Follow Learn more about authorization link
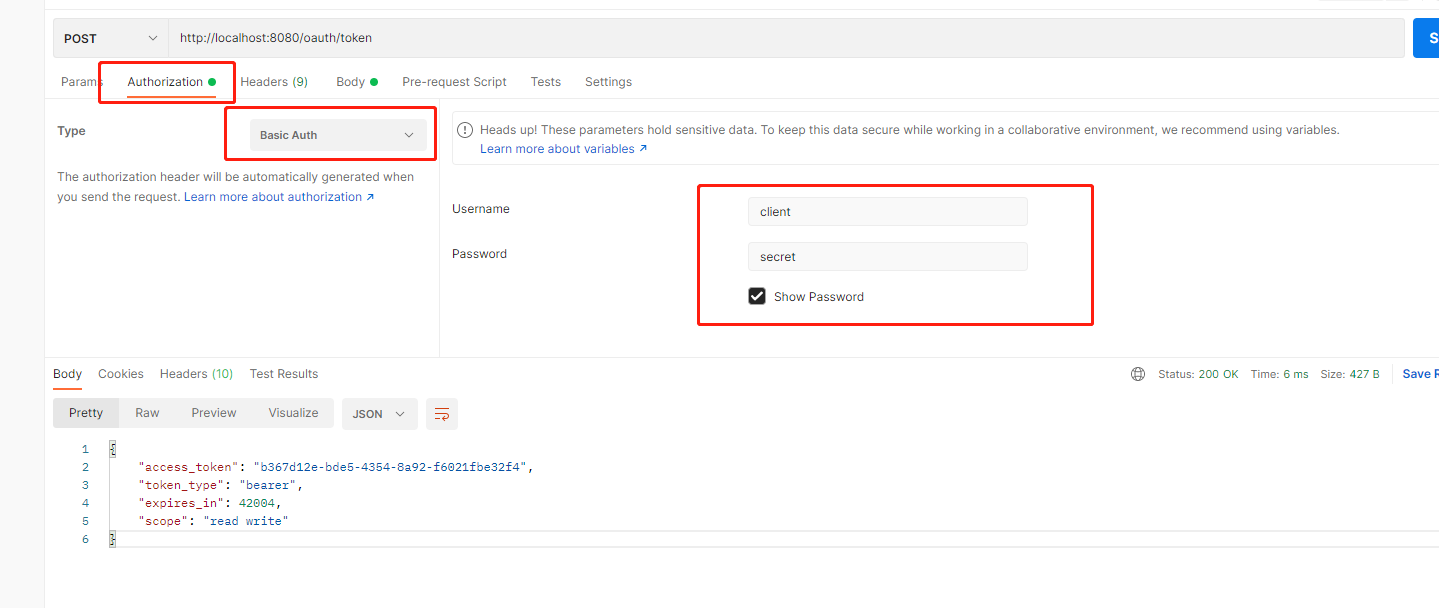Viewport: 1439px width, 608px height. (279, 197)
